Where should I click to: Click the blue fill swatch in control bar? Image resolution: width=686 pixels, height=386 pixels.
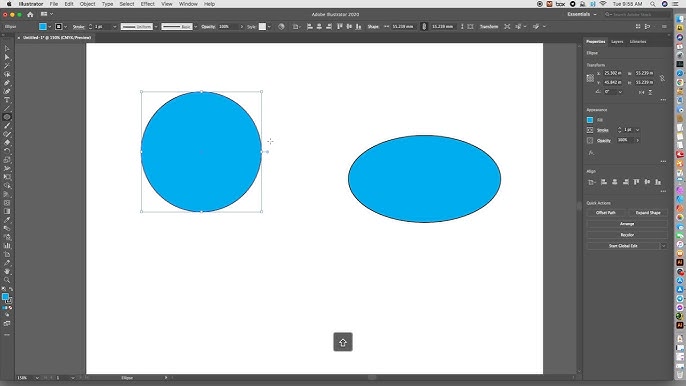coord(43,27)
